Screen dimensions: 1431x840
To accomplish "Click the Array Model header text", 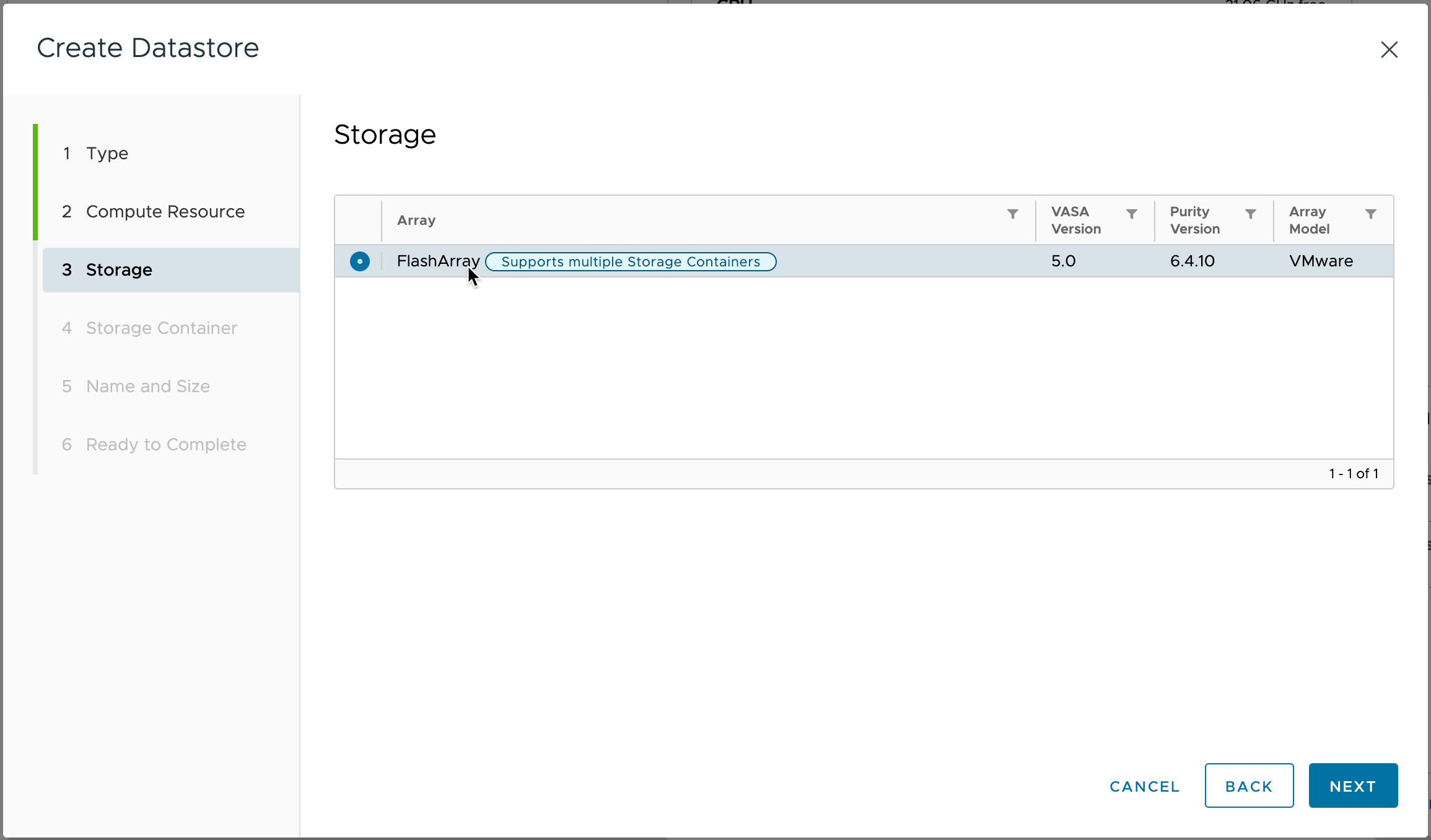I will tap(1308, 220).
